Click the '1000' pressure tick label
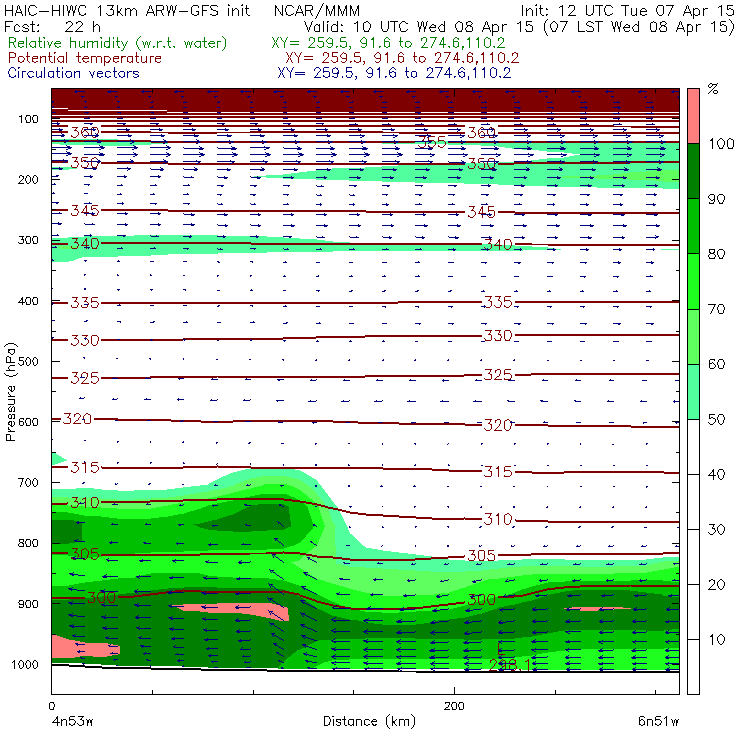This screenshot has width=740, height=740. pos(25,664)
